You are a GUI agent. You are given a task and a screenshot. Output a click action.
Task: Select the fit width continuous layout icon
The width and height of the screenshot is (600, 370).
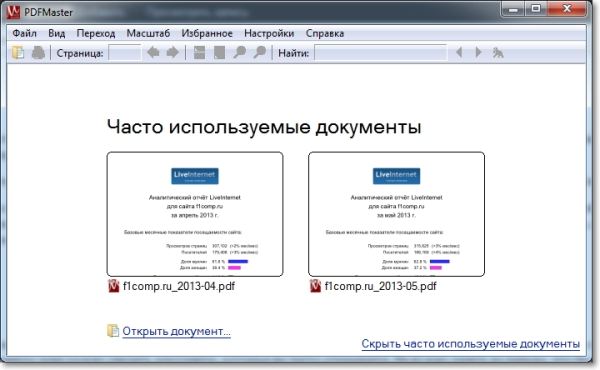199,52
